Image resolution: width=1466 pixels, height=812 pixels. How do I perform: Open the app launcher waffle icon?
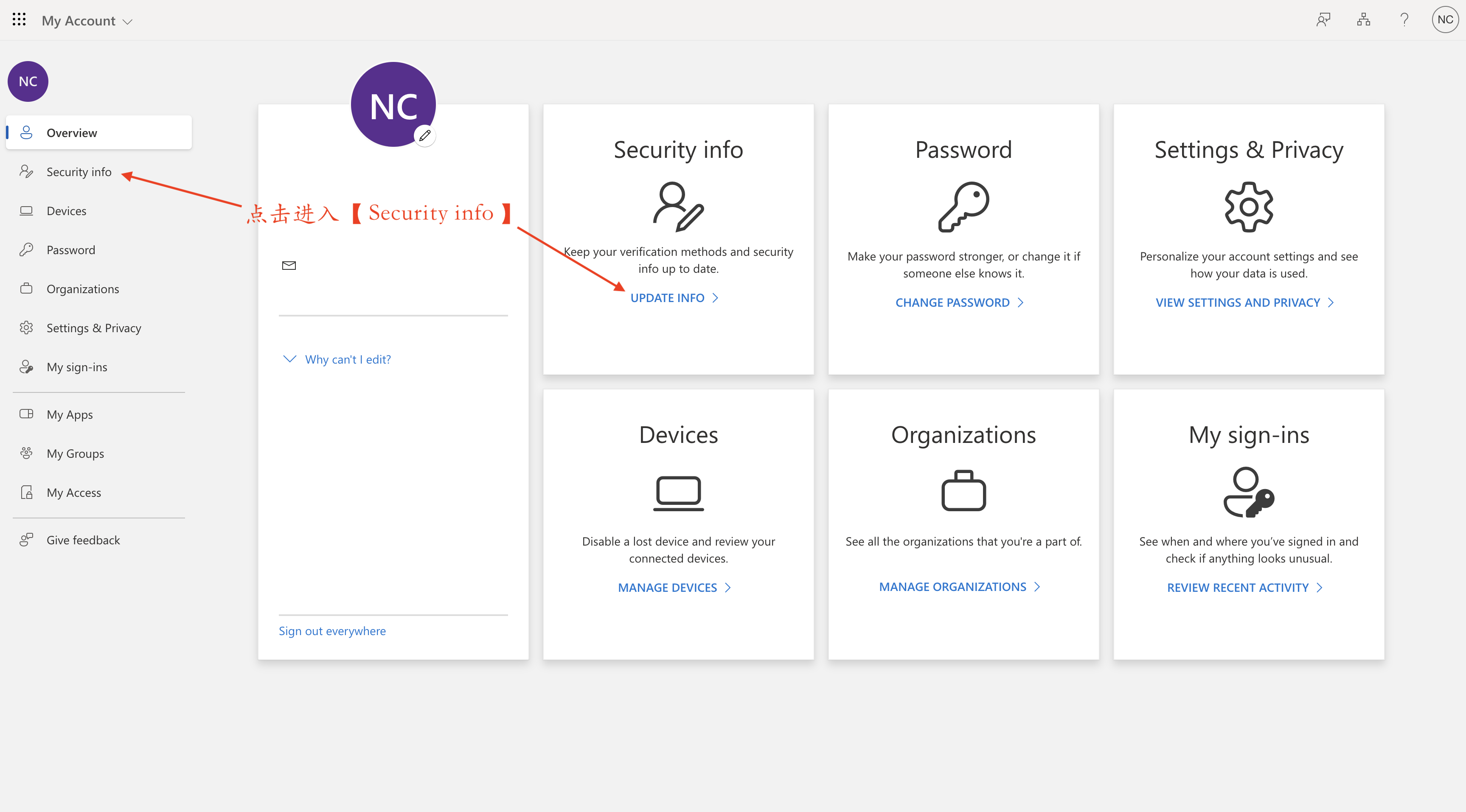point(19,20)
